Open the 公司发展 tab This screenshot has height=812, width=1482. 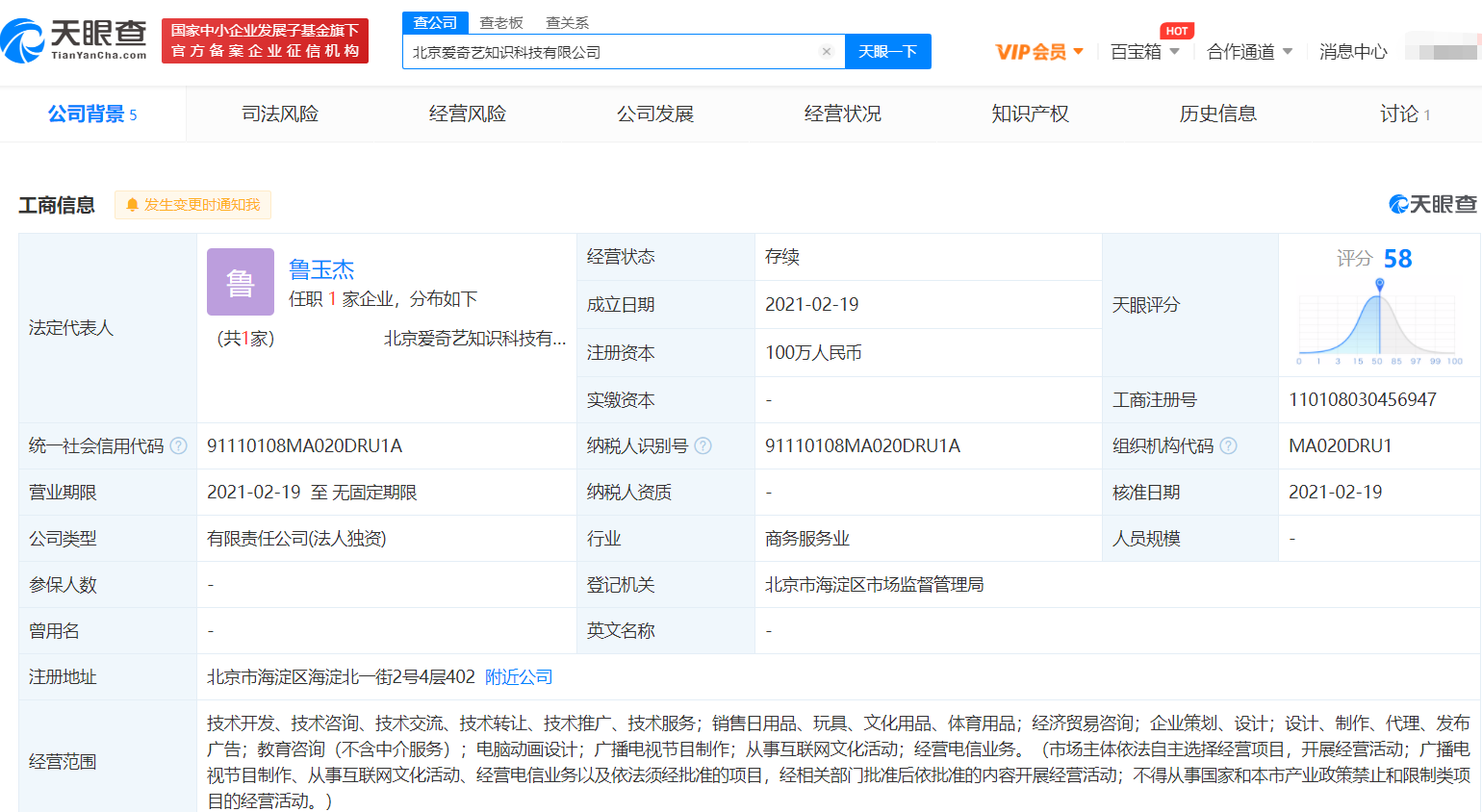(x=655, y=114)
